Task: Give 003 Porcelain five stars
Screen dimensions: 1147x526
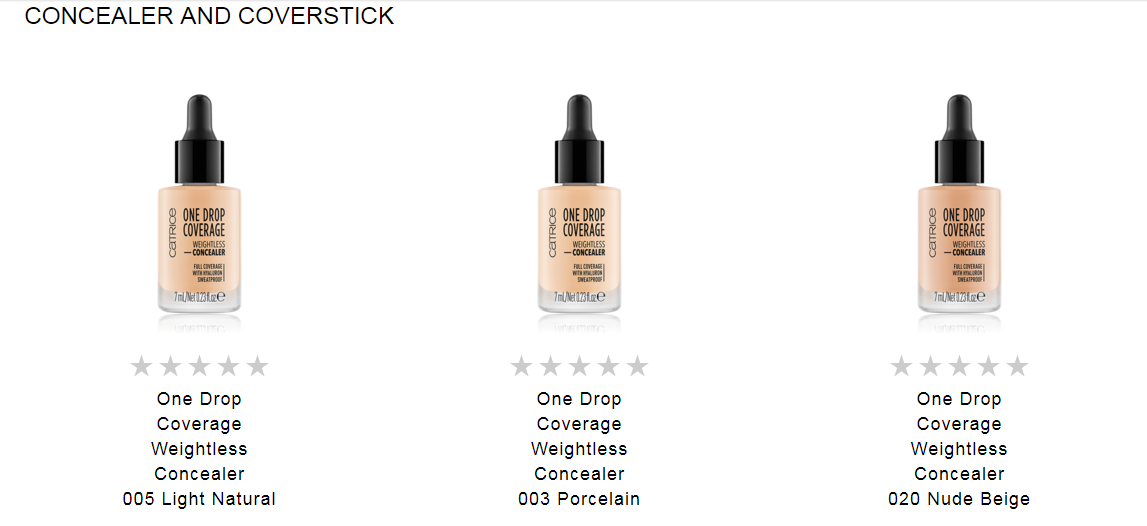Action: (638, 366)
